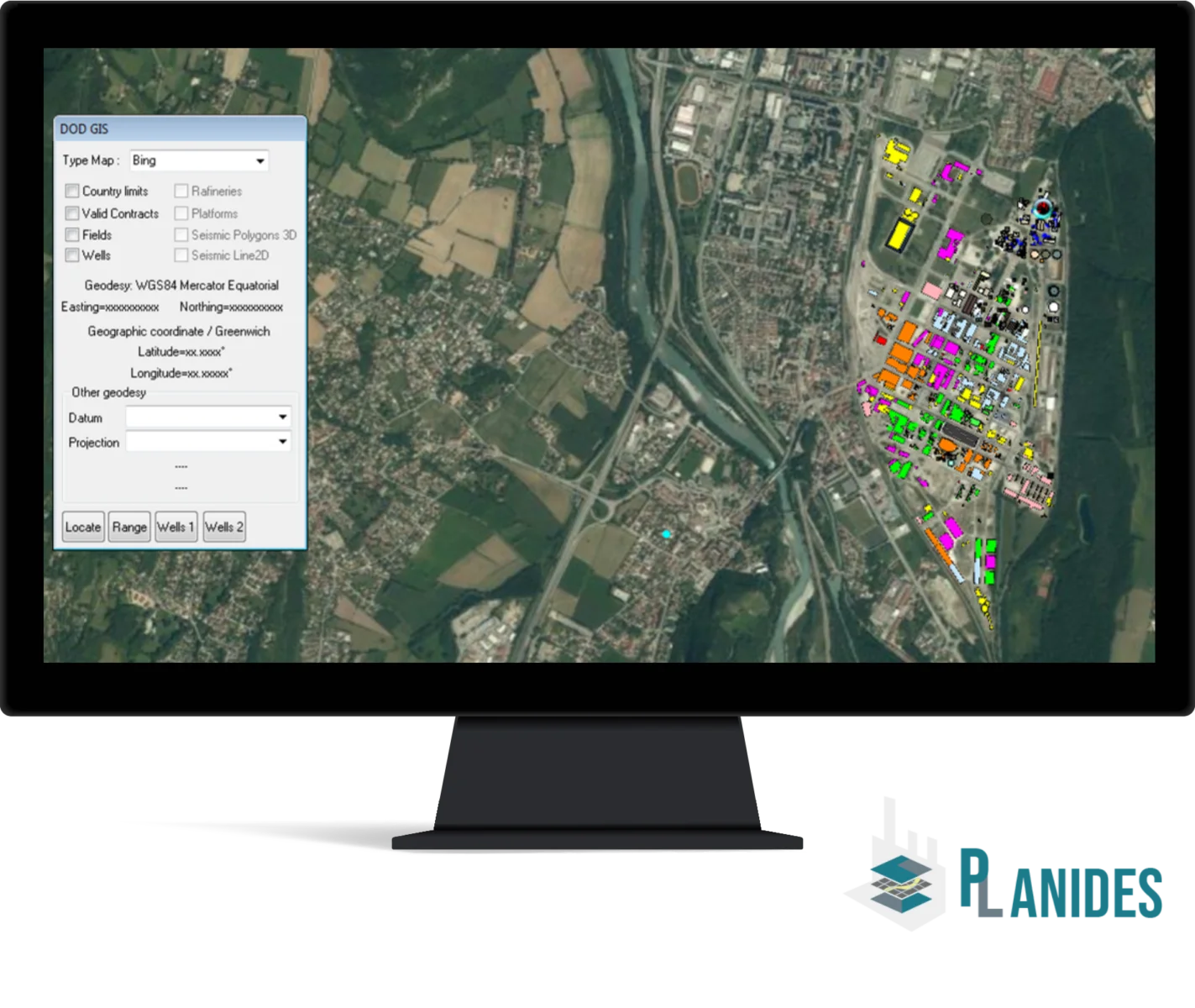This screenshot has width=1195, height=1008.
Task: Enable the Country limits checkbox
Action: tap(72, 192)
